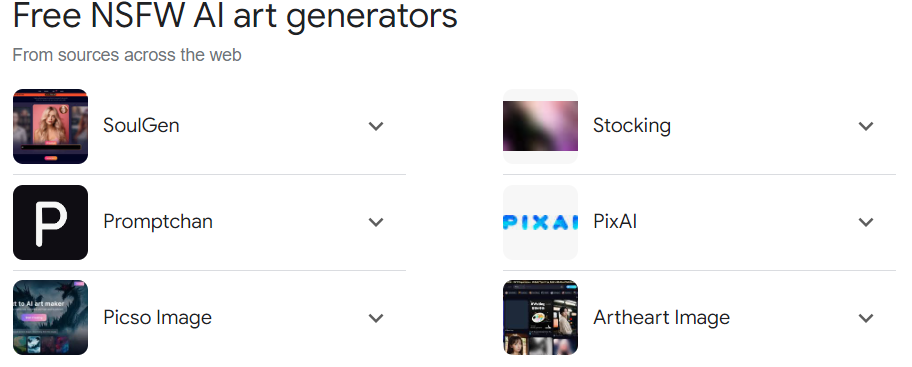Click the Stocking blurred thumbnail

[540, 126]
